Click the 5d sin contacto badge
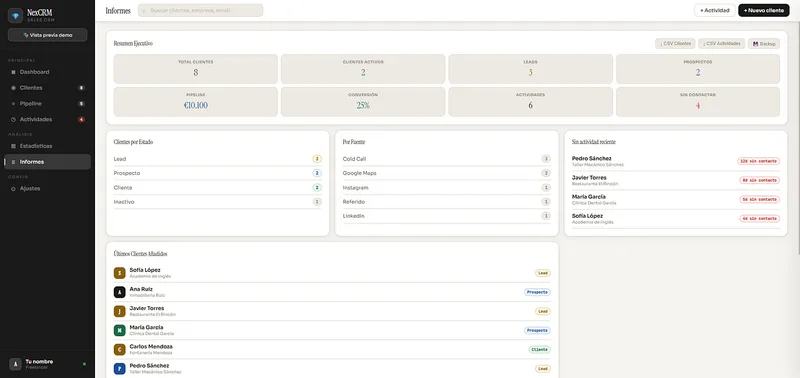 tap(760, 199)
